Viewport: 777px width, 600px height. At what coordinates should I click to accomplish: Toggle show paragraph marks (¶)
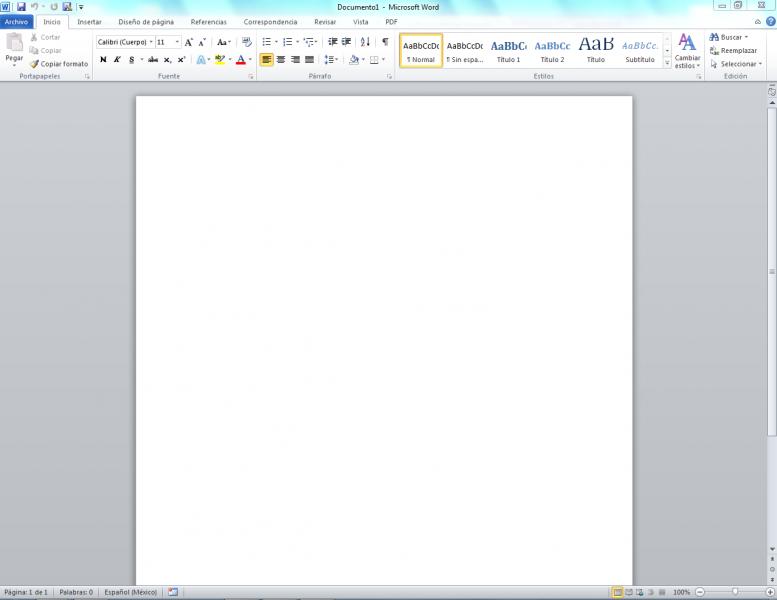pyautogui.click(x=385, y=42)
